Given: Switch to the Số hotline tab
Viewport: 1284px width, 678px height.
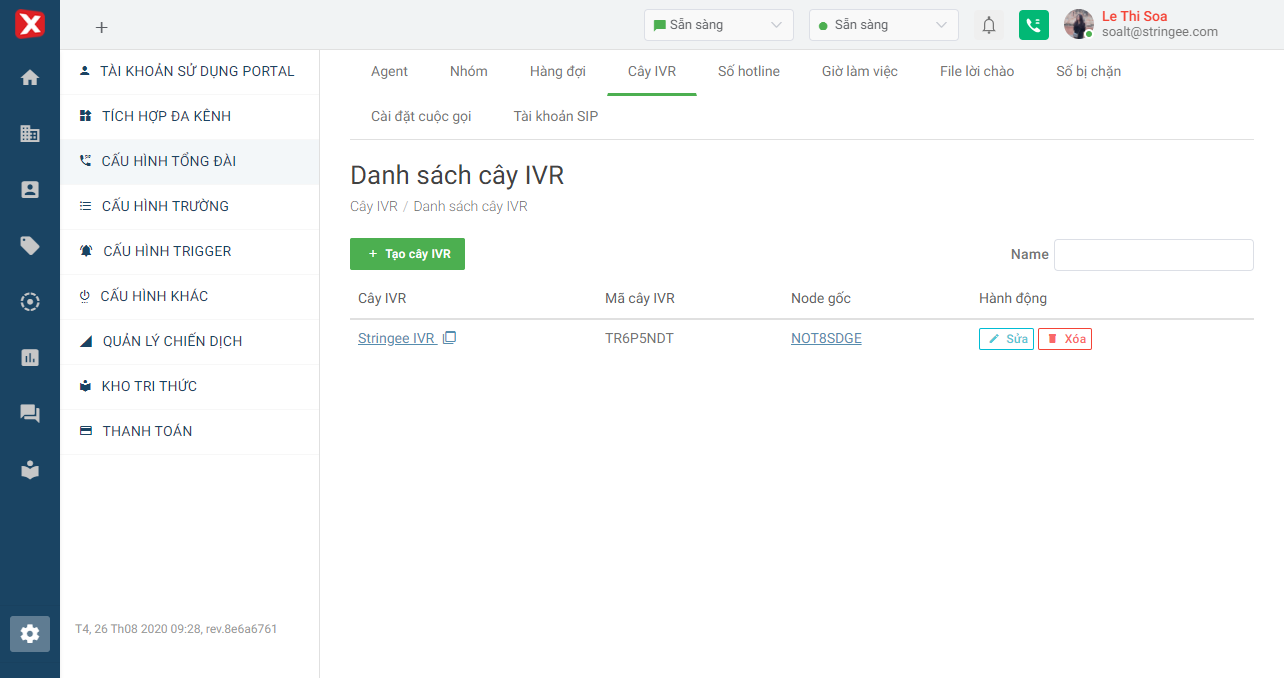Looking at the screenshot, I should 748,71.
